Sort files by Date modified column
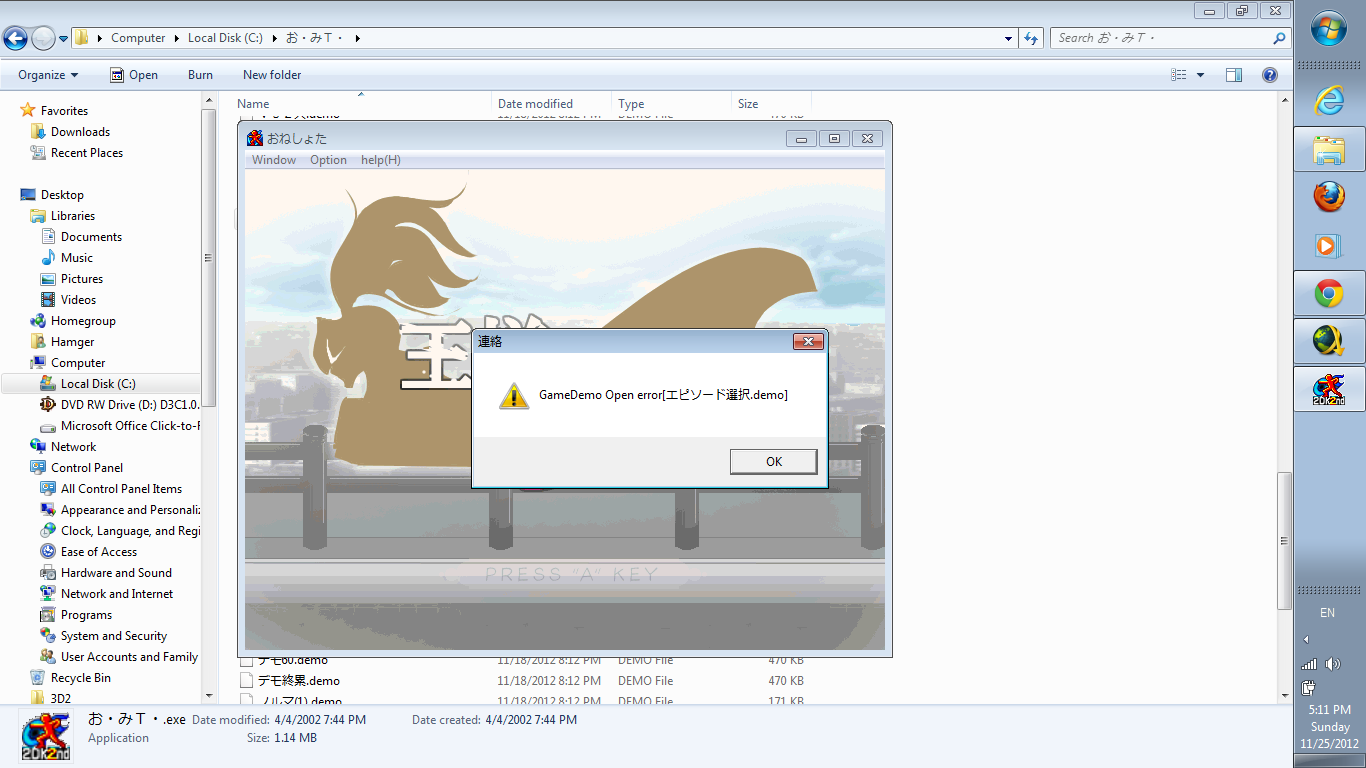Screen dimensions: 1366x768 tap(535, 104)
